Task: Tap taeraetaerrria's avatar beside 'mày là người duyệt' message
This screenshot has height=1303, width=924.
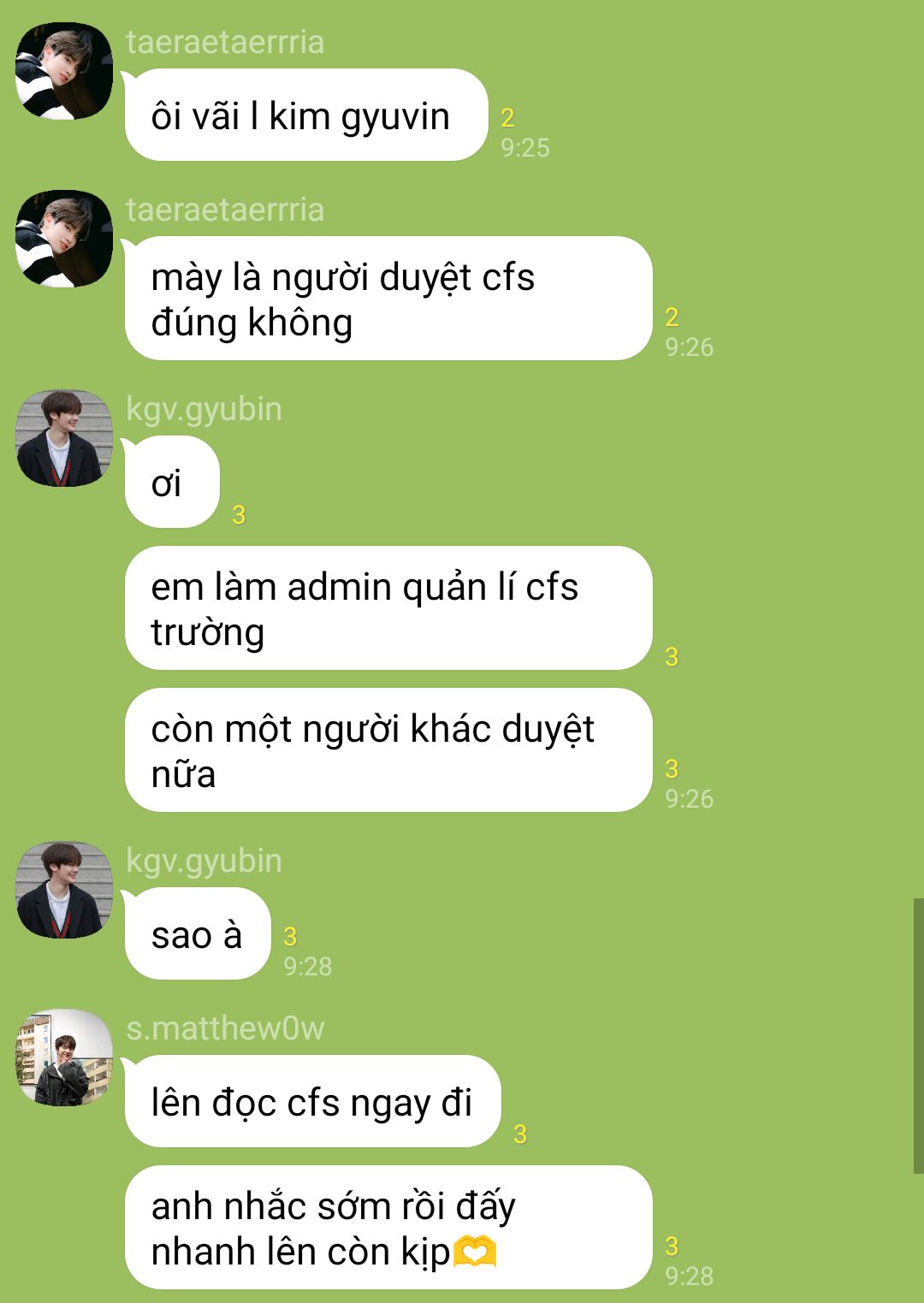Action: click(64, 239)
